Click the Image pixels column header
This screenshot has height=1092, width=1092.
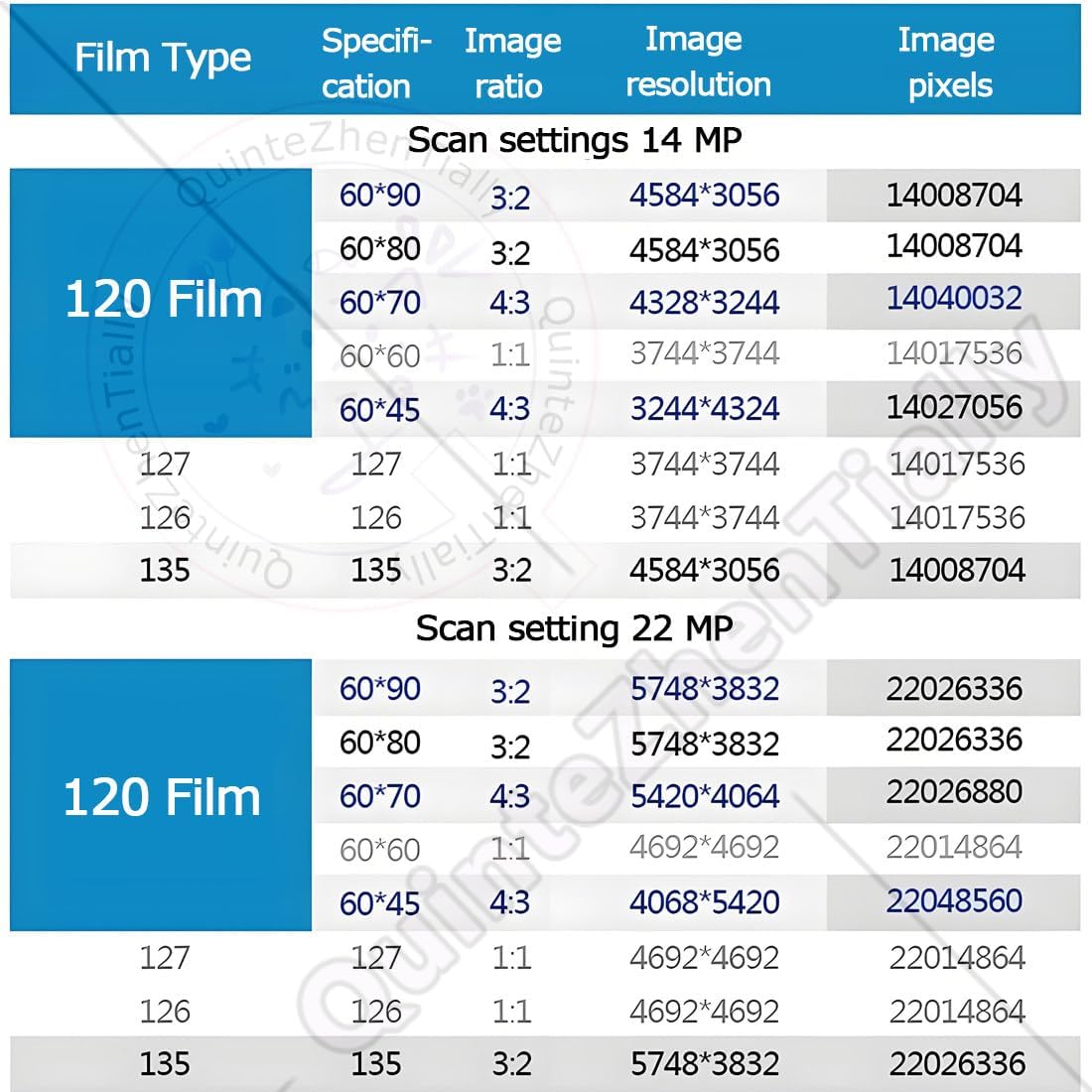click(948, 62)
